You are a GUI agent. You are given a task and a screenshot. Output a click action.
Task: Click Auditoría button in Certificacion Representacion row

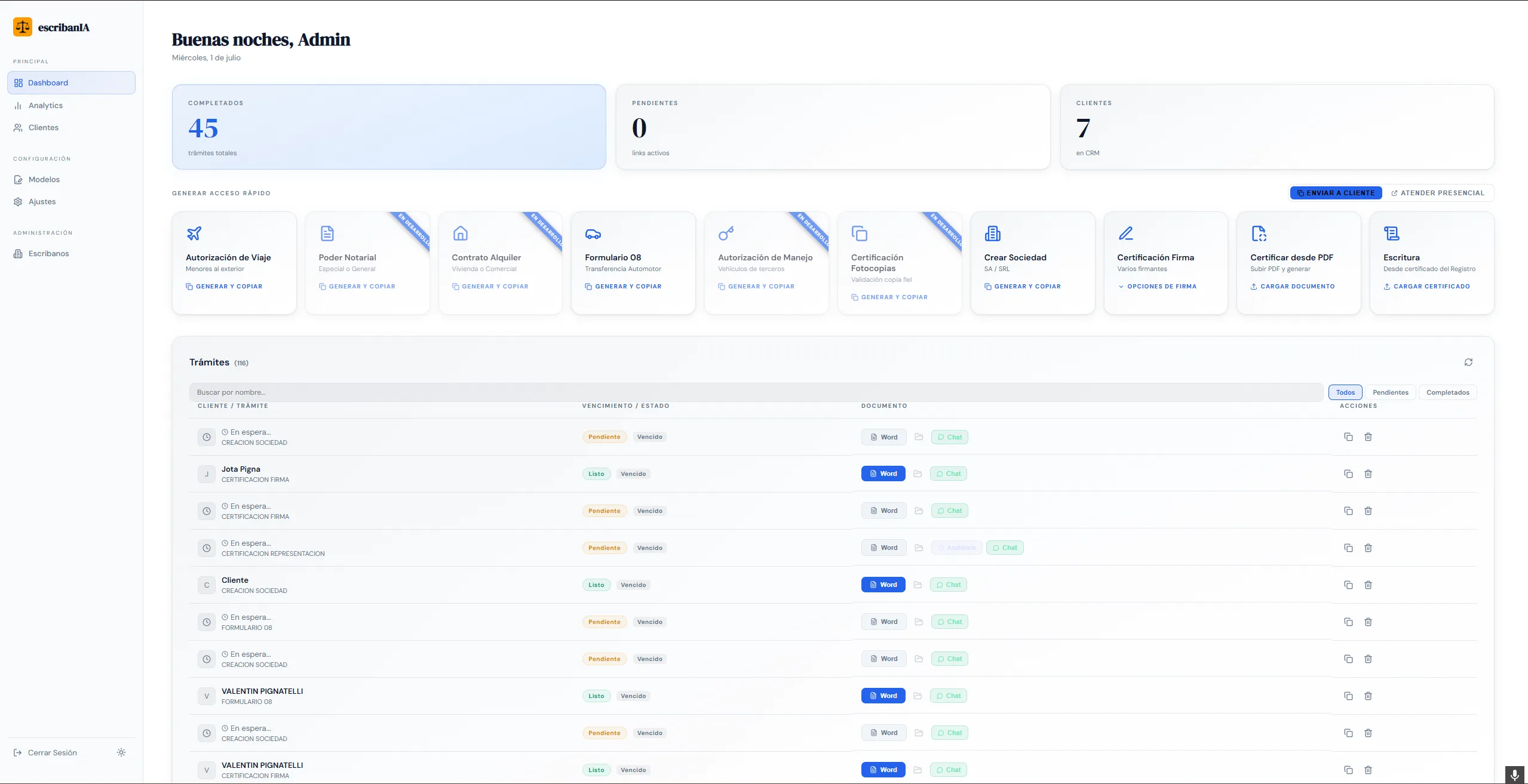point(956,548)
